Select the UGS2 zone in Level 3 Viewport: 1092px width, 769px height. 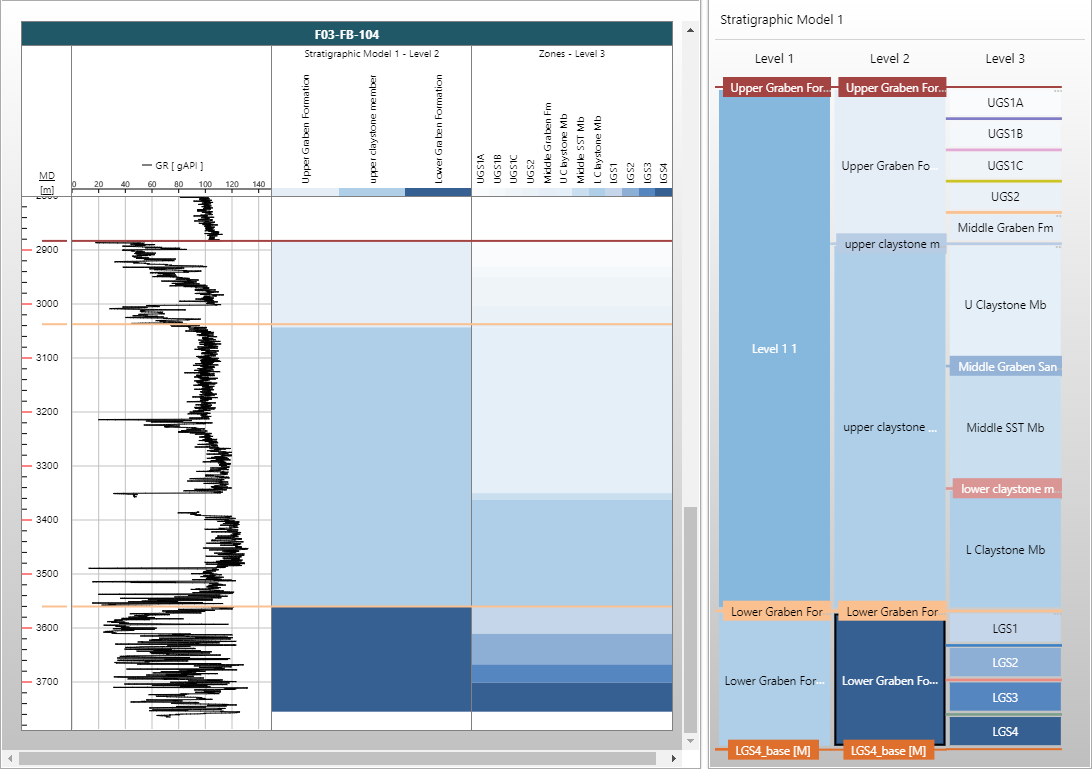pos(1004,197)
